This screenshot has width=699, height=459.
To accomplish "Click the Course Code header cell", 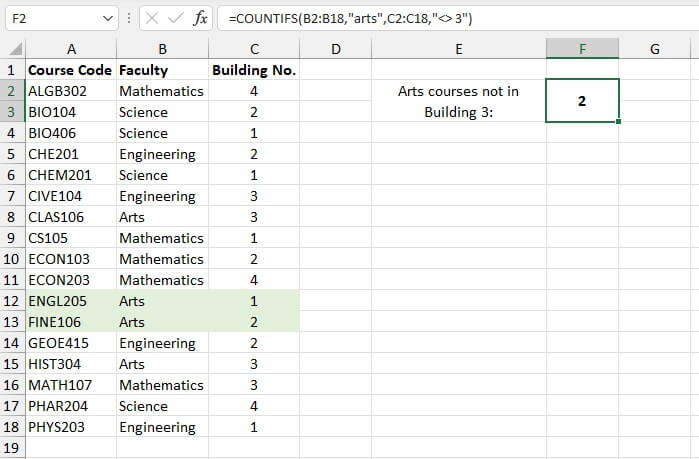I will (70, 70).
